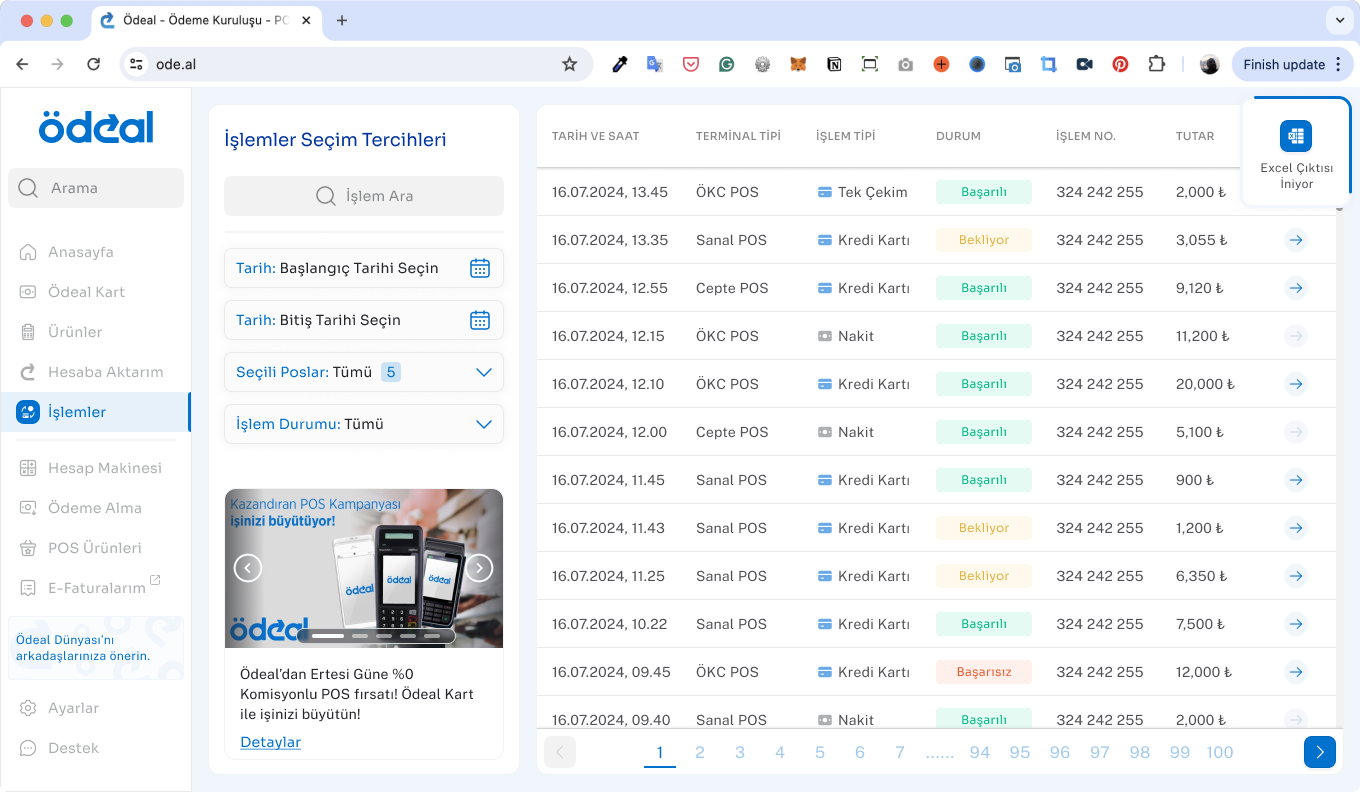Go to page 5
The height and width of the screenshot is (792, 1360).
click(x=820, y=752)
